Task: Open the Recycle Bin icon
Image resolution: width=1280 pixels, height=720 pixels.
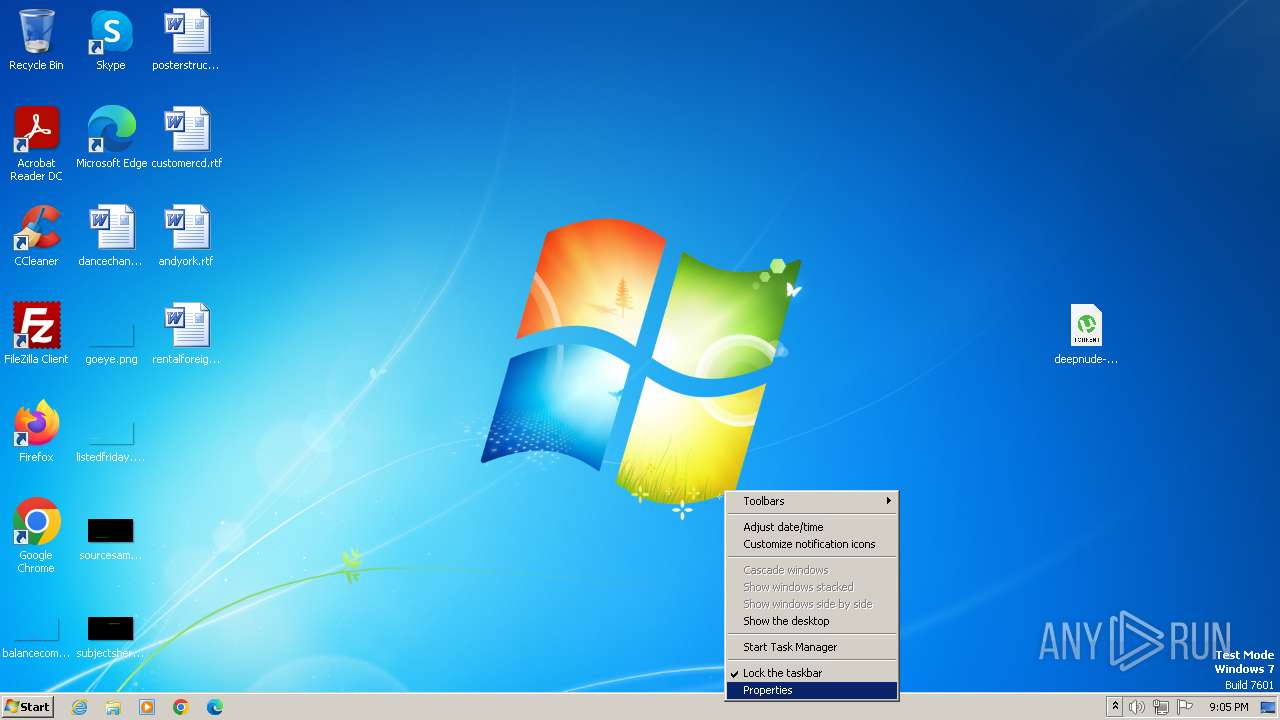Action: [36, 40]
